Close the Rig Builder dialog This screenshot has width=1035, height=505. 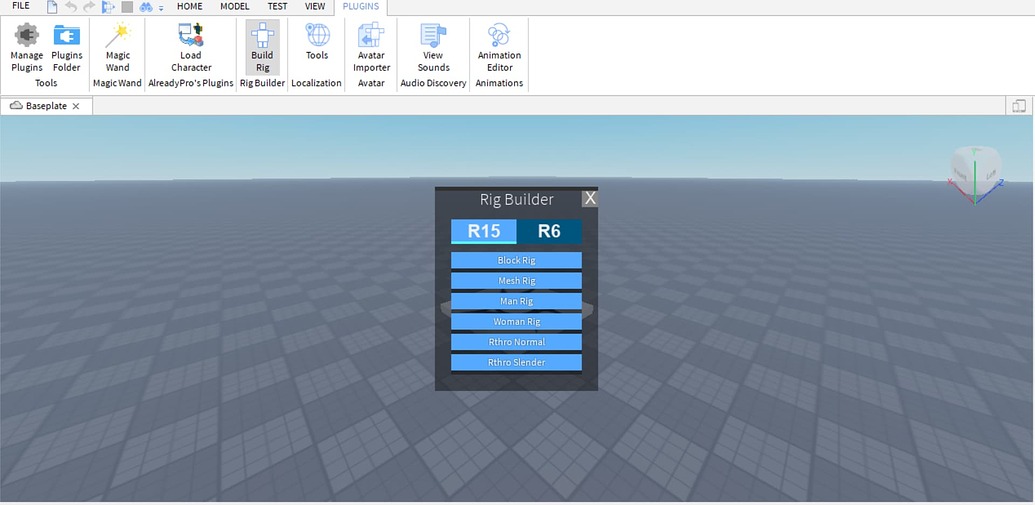pyautogui.click(x=590, y=198)
